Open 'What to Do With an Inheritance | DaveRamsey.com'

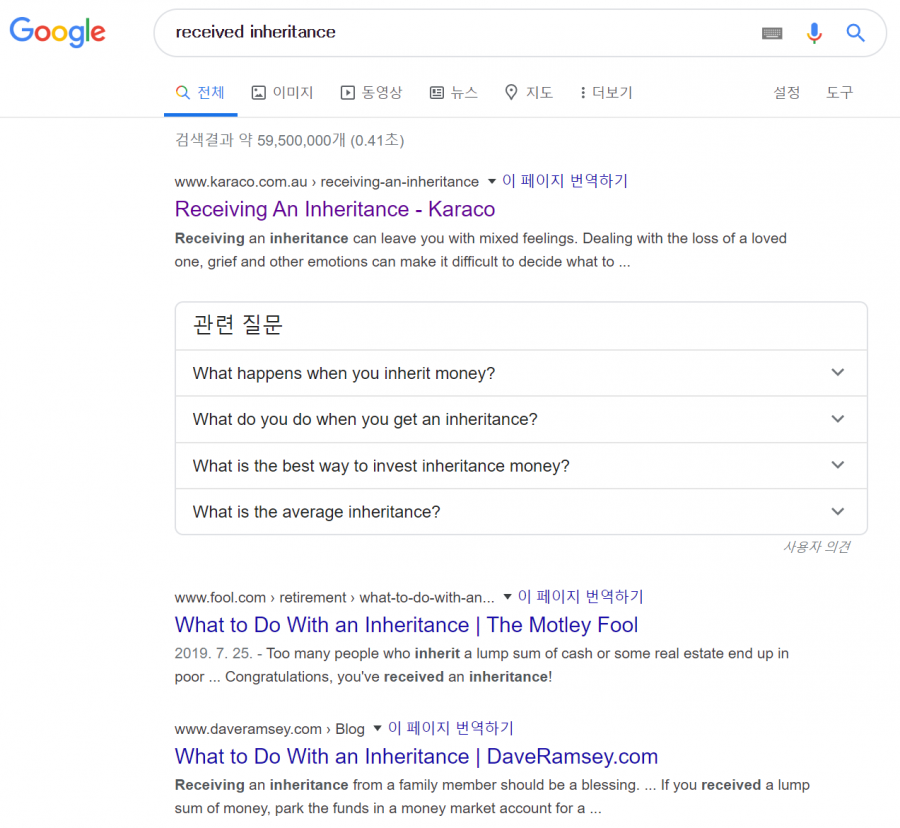416,756
